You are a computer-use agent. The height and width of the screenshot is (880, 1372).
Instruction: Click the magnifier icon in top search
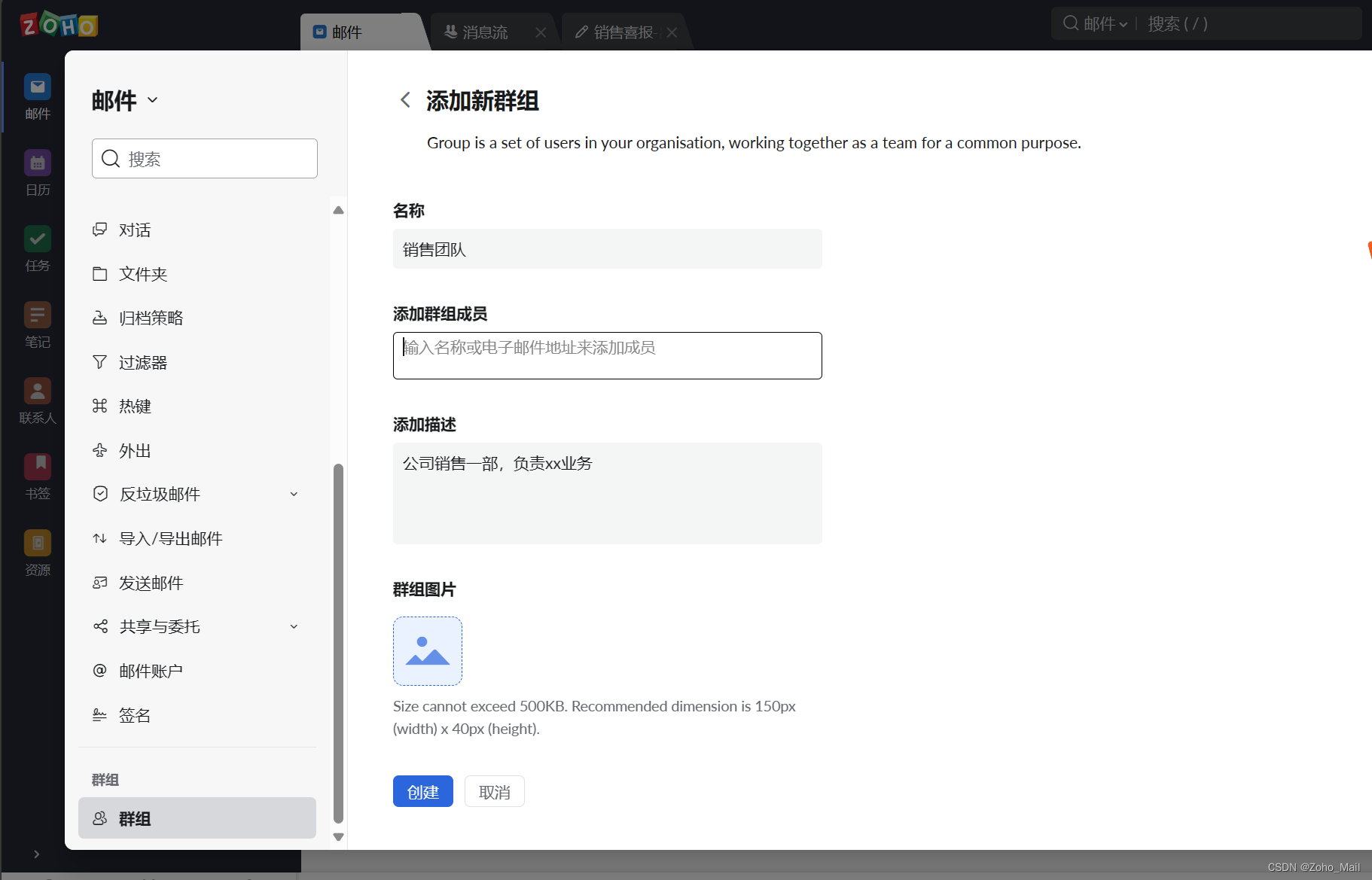[x=1070, y=23]
